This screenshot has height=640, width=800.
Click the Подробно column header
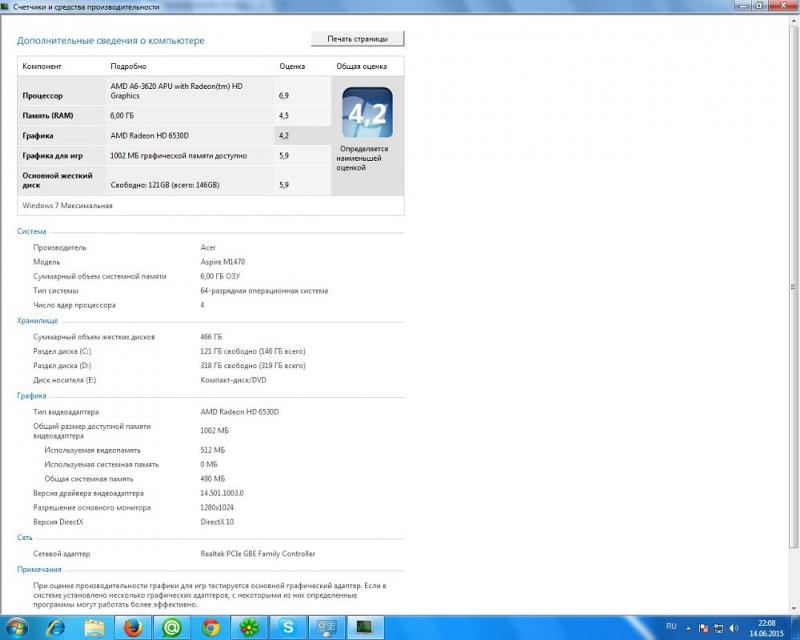click(x=128, y=66)
